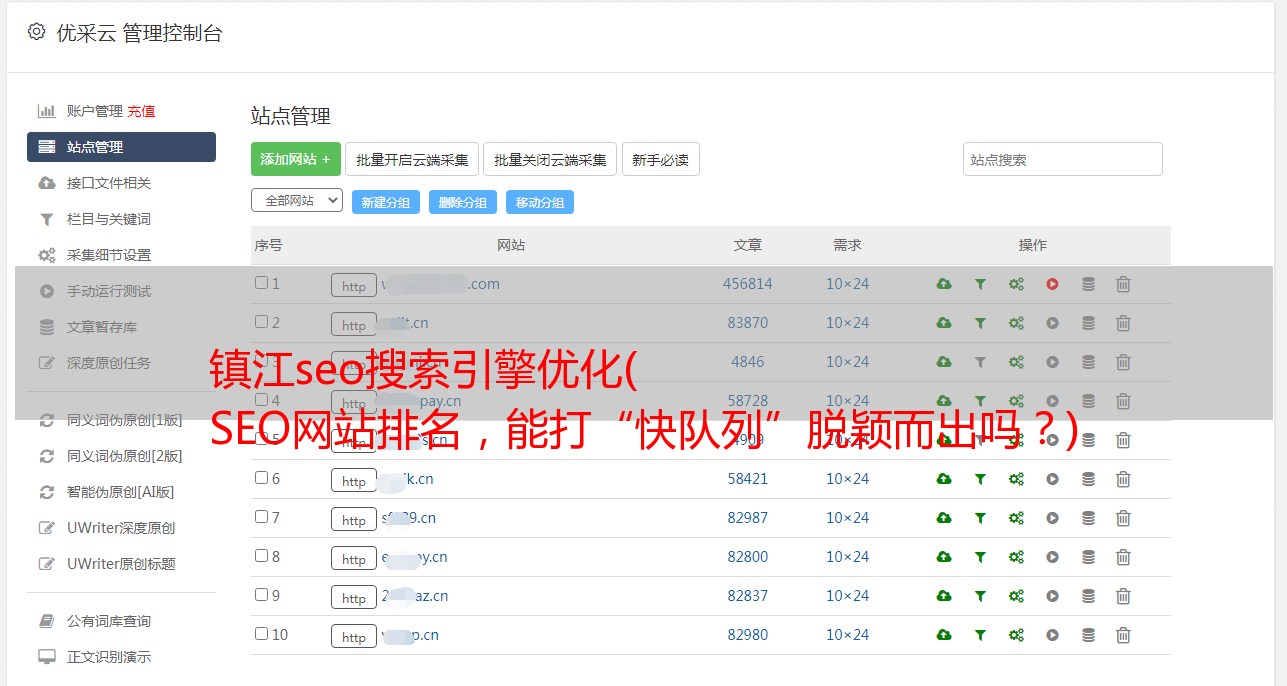1287x686 pixels.
Task: Click article count 82980
Action: tap(748, 635)
